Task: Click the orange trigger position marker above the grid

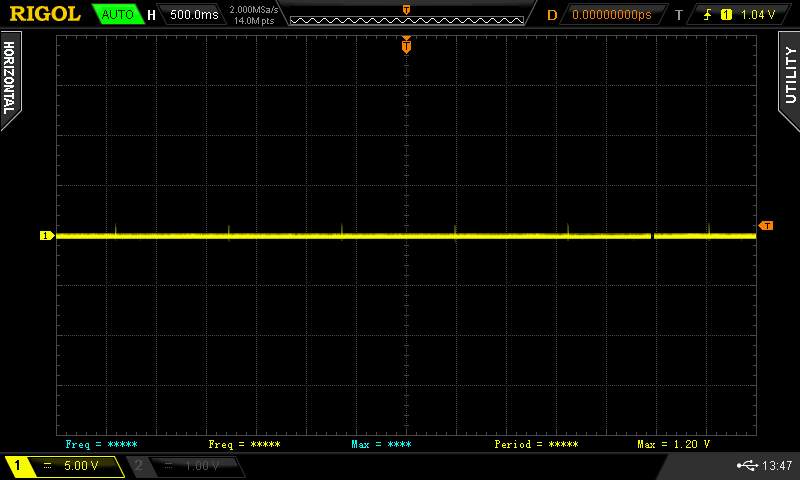Action: click(x=406, y=44)
